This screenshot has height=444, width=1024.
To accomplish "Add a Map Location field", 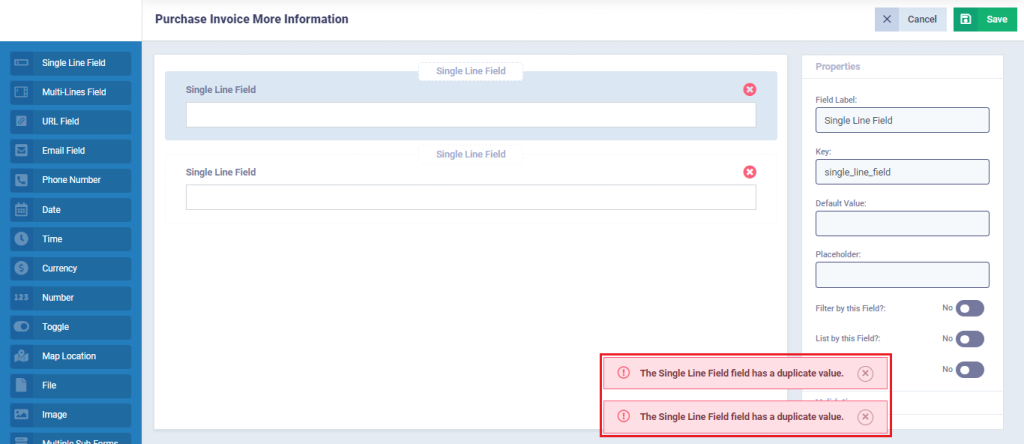I will [71, 357].
